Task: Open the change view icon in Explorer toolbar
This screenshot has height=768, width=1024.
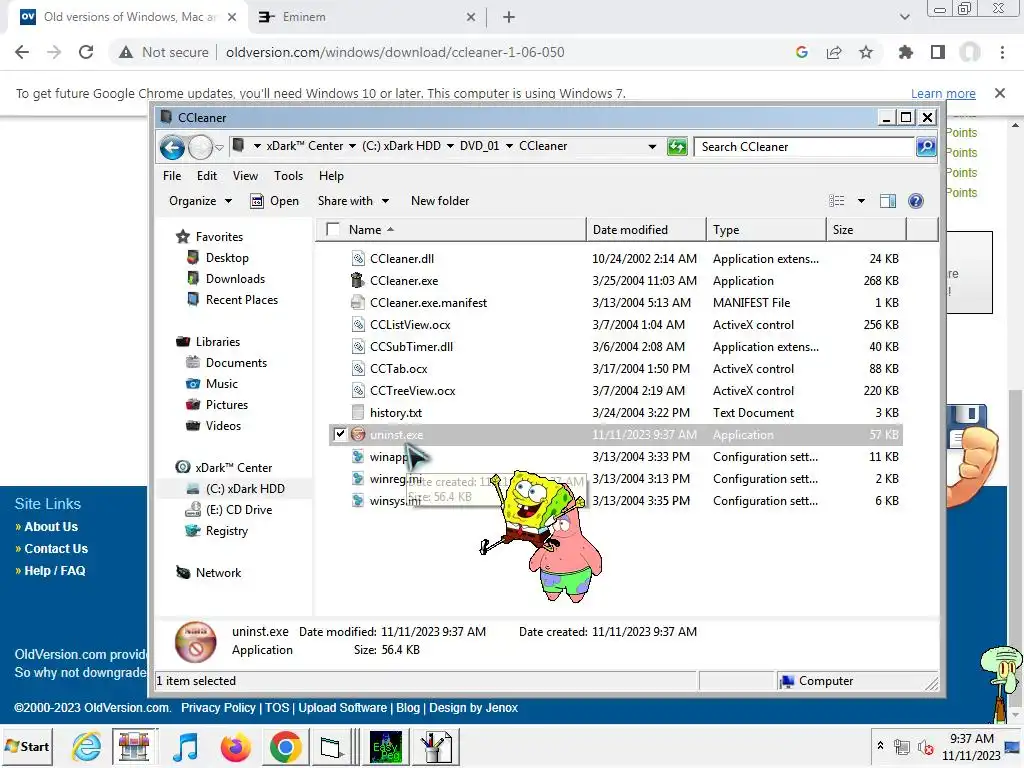Action: pos(837,201)
